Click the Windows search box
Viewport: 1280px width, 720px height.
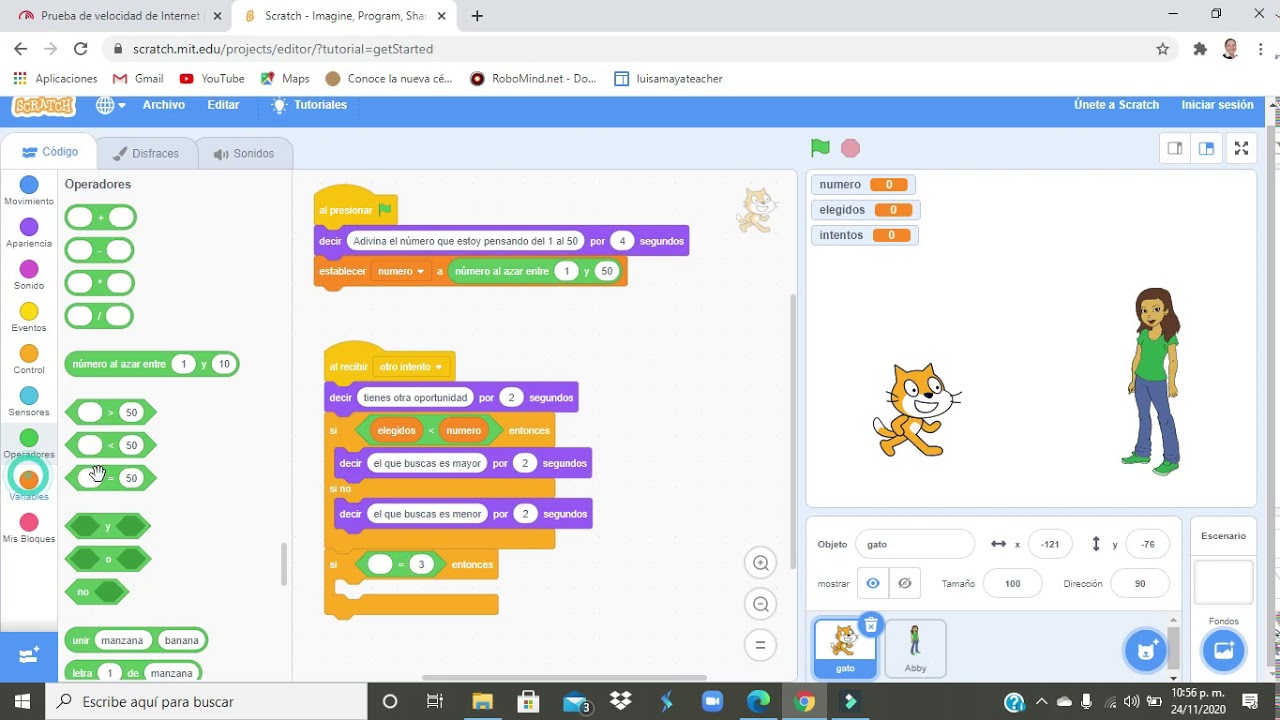[206, 701]
